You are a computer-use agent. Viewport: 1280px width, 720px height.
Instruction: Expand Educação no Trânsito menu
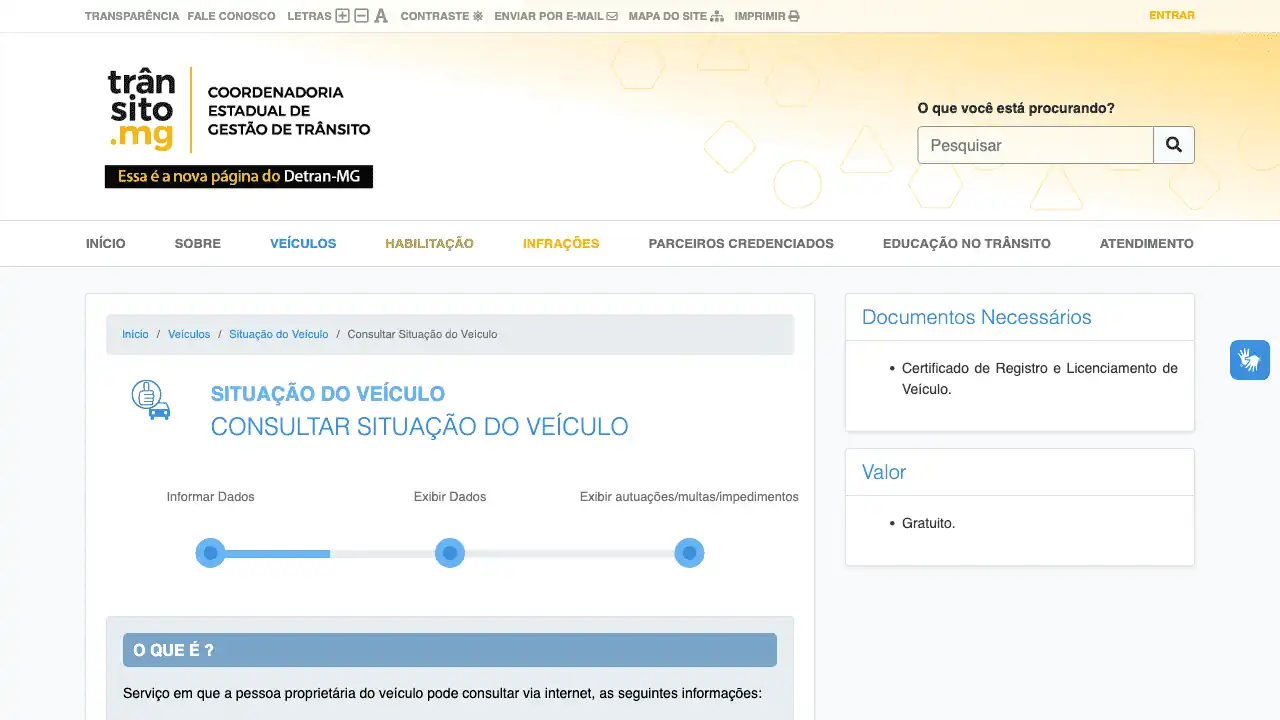coord(966,243)
